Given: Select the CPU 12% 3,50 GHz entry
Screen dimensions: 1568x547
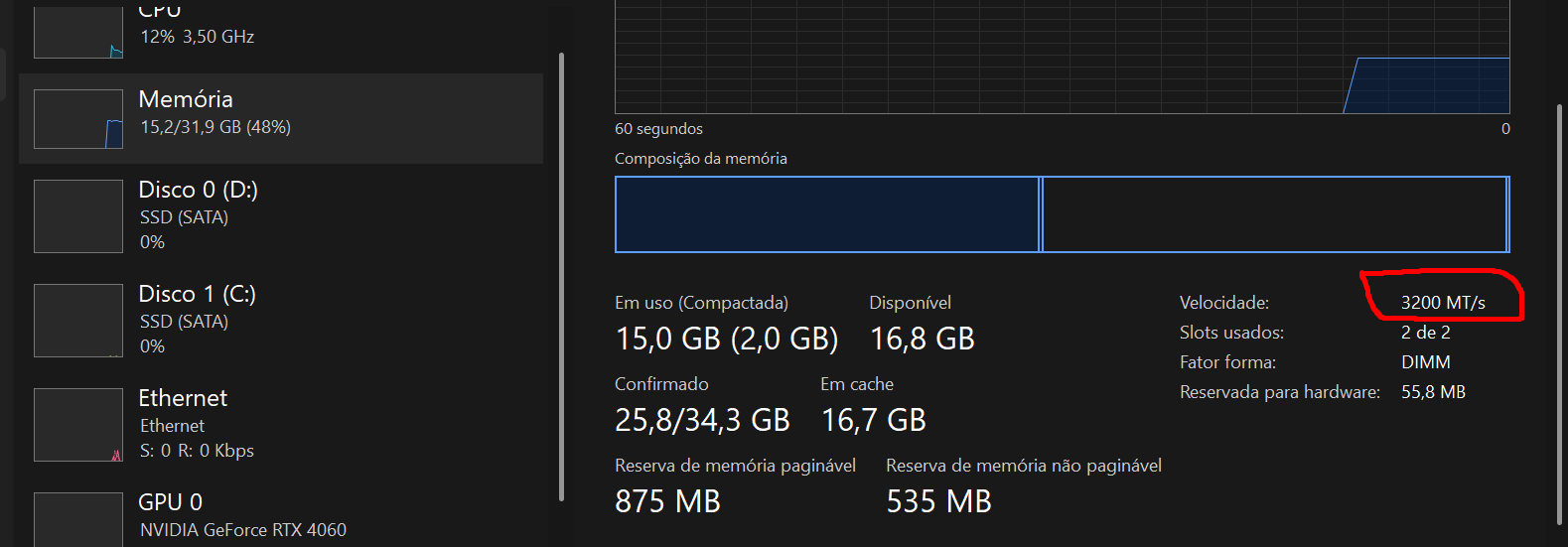Looking at the screenshot, I should 197,37.
